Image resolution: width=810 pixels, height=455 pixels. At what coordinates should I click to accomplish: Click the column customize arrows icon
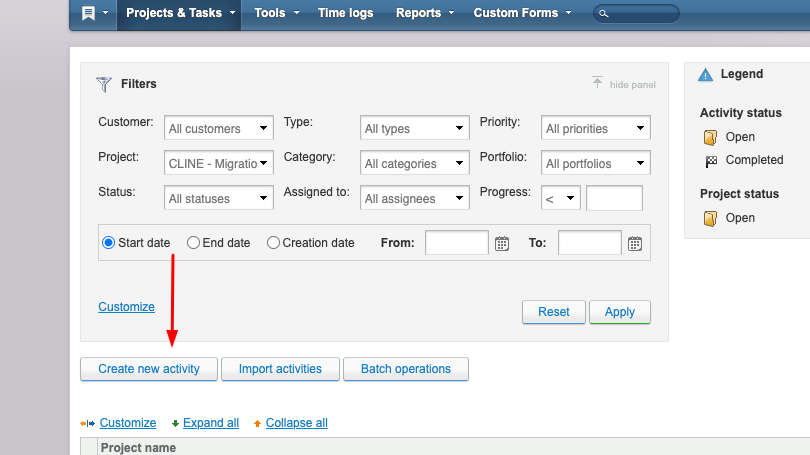87,423
